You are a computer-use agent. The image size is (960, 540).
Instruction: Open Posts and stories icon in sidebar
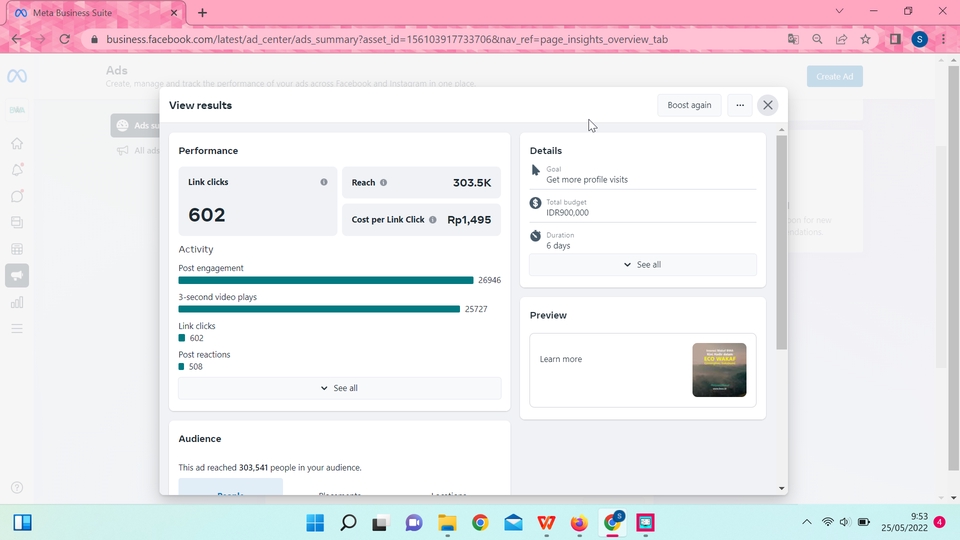pos(17,222)
